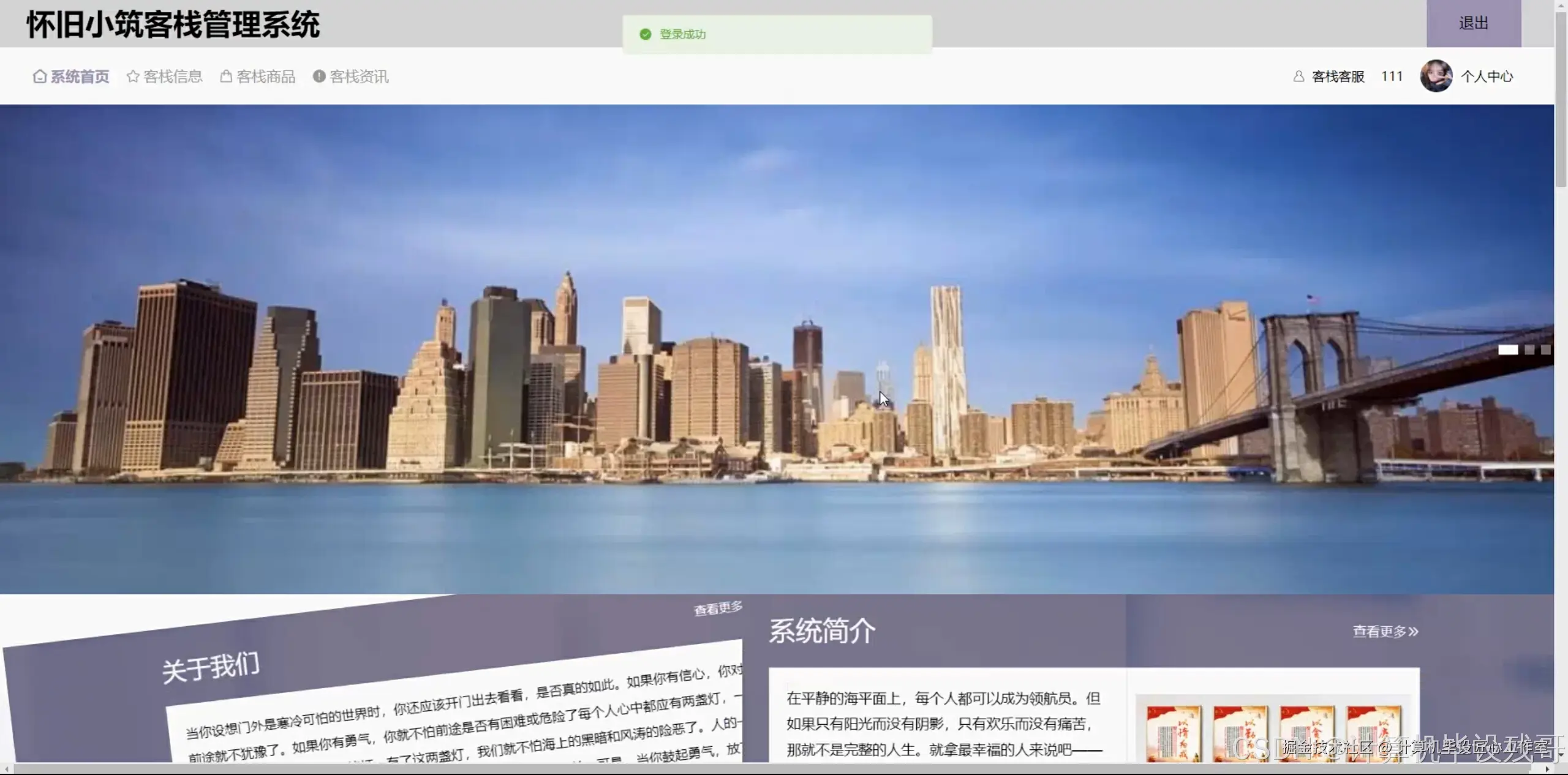This screenshot has height=775, width=1568.
Task: Click the green check icon in 登录成功 notice
Action: (x=645, y=34)
